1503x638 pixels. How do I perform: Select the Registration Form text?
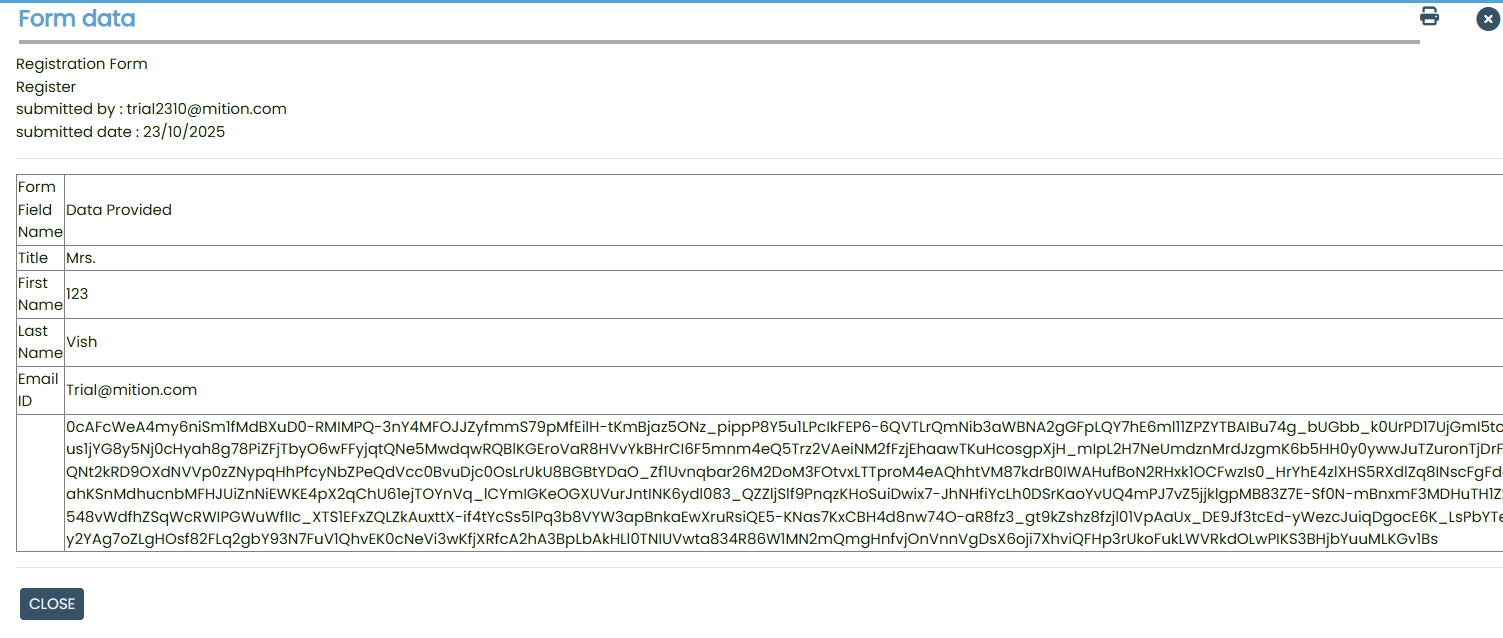pos(82,64)
